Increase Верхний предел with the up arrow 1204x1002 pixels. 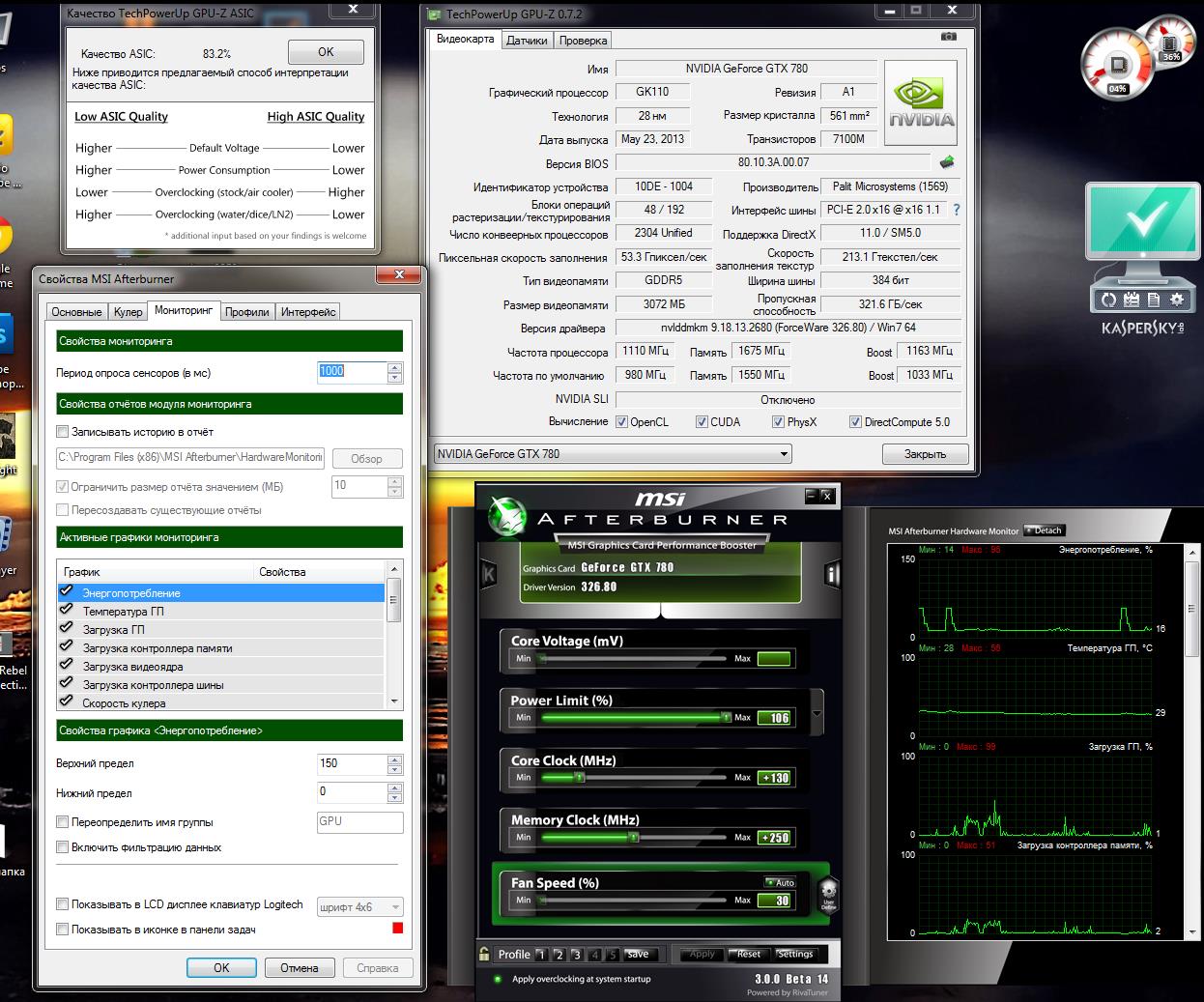coord(394,759)
